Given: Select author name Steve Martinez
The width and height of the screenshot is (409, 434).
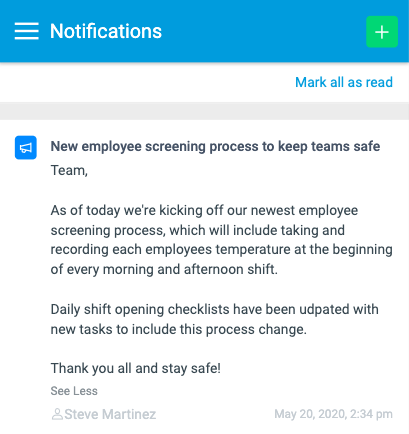Looking at the screenshot, I should click(110, 414).
